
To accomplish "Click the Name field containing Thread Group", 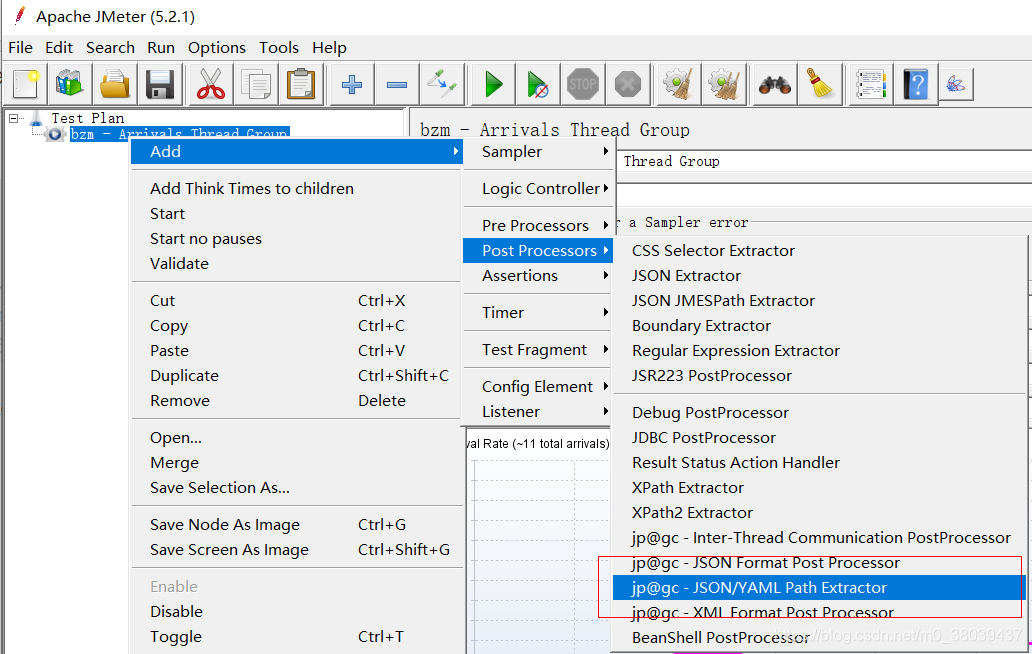I will 824,161.
